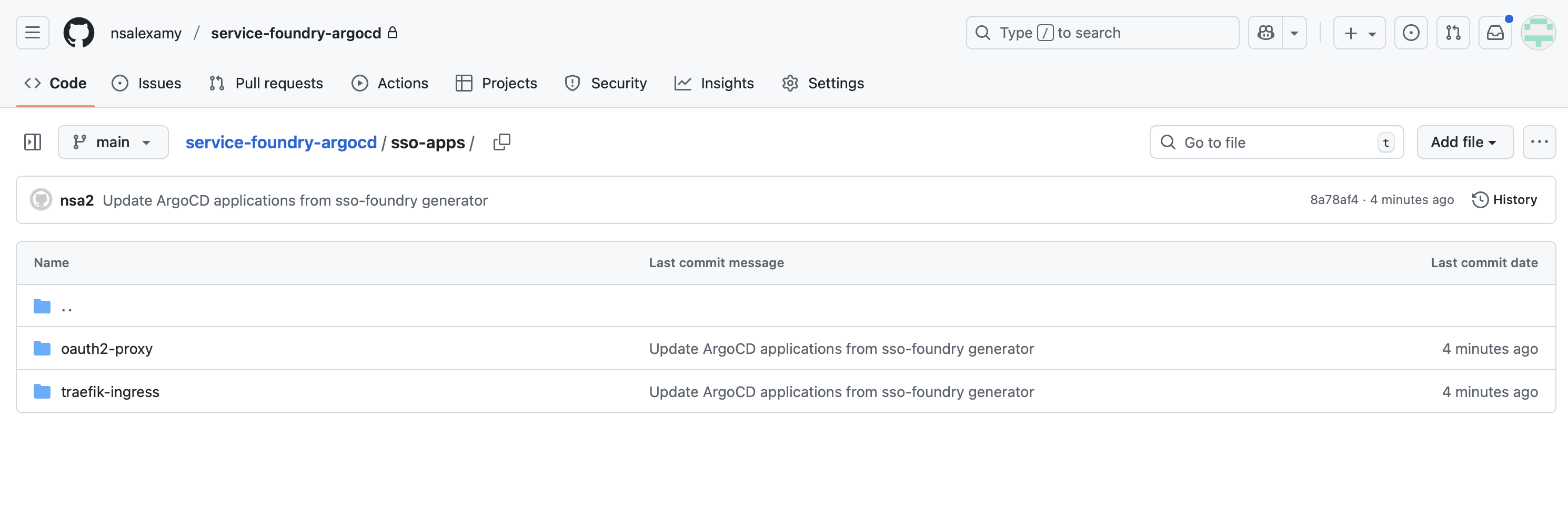The width and height of the screenshot is (1568, 508).
Task: Click the oauth2-proxy folder icon
Action: tap(42, 349)
